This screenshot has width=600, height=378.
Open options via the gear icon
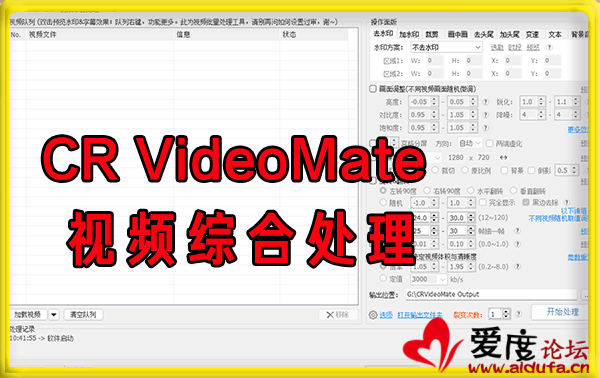pyautogui.click(x=373, y=315)
